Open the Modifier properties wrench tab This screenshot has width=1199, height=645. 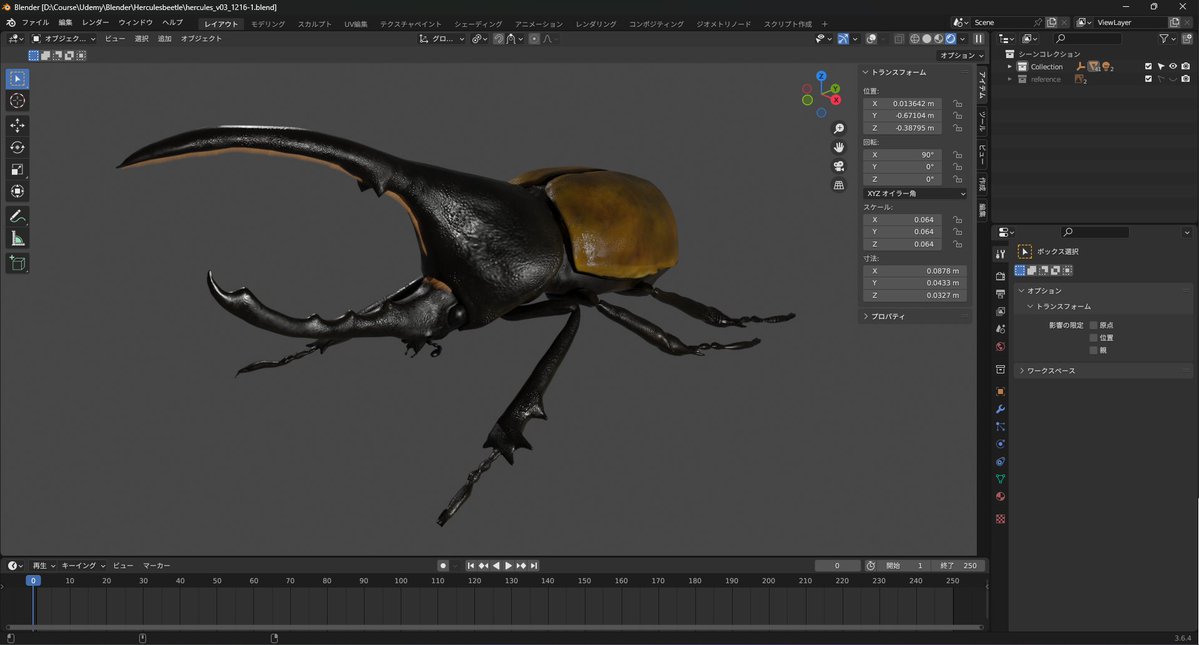tap(1000, 409)
